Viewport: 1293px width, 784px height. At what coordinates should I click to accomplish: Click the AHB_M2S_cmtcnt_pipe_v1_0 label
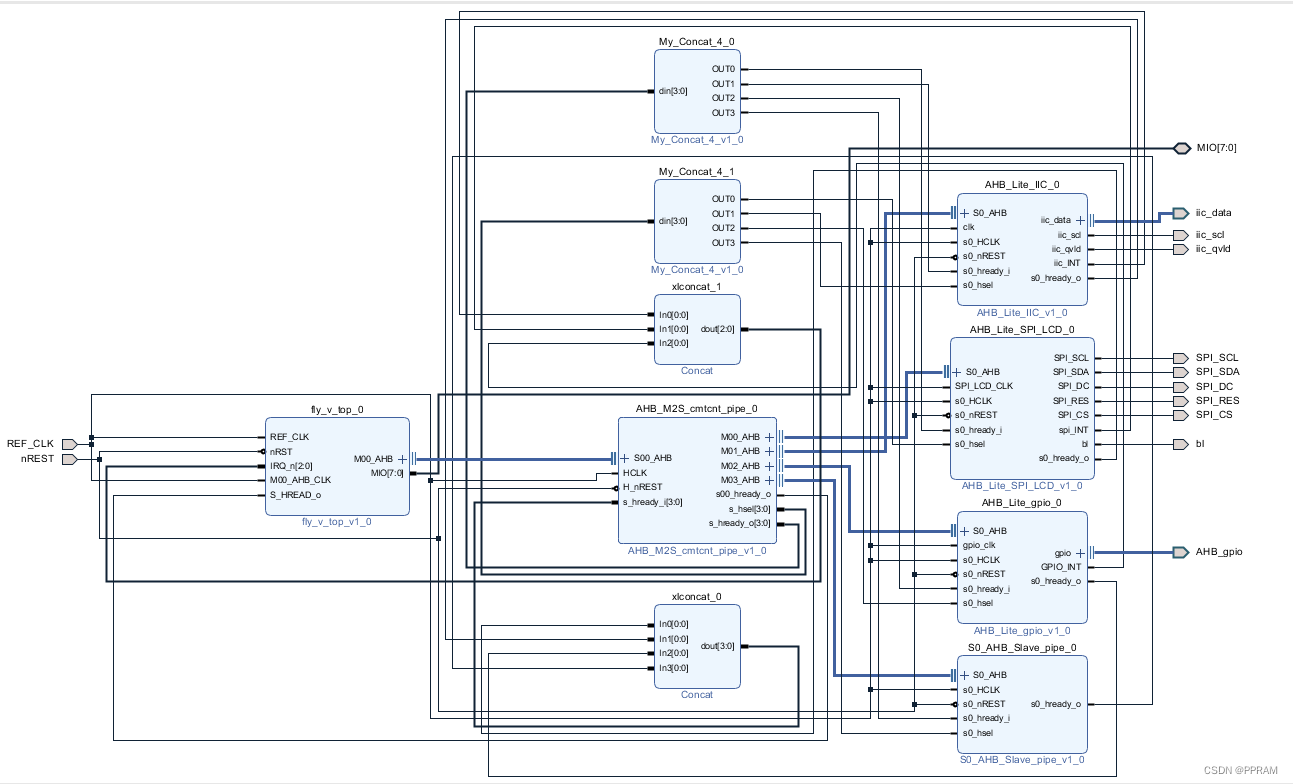point(697,551)
